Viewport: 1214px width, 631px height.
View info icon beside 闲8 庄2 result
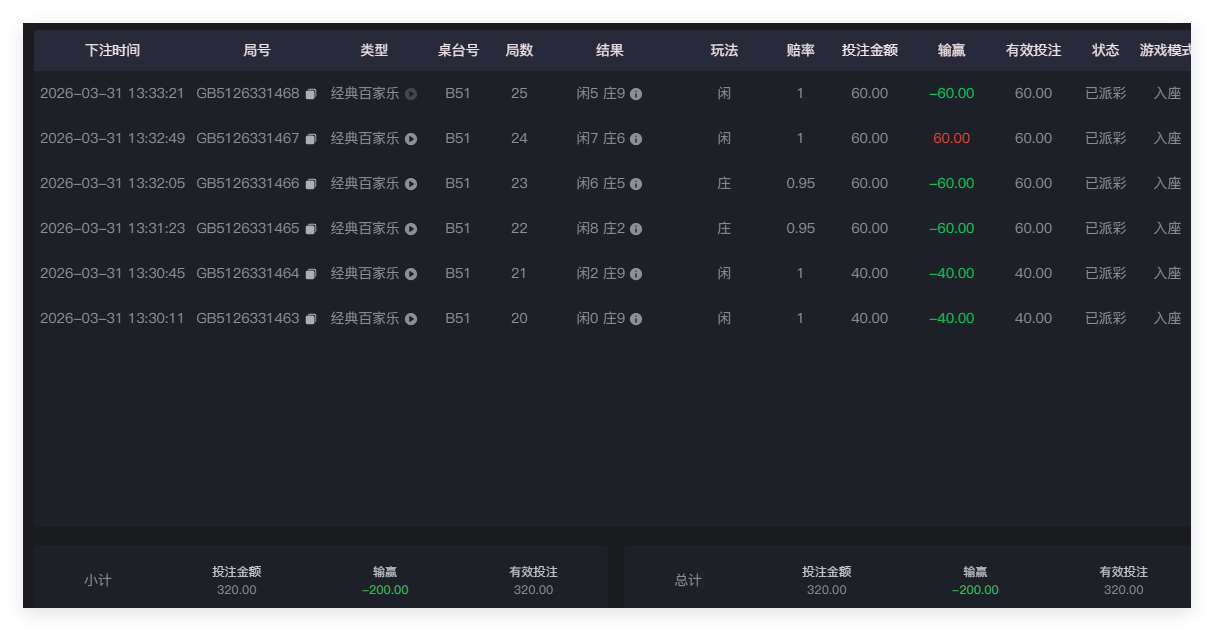coord(635,228)
